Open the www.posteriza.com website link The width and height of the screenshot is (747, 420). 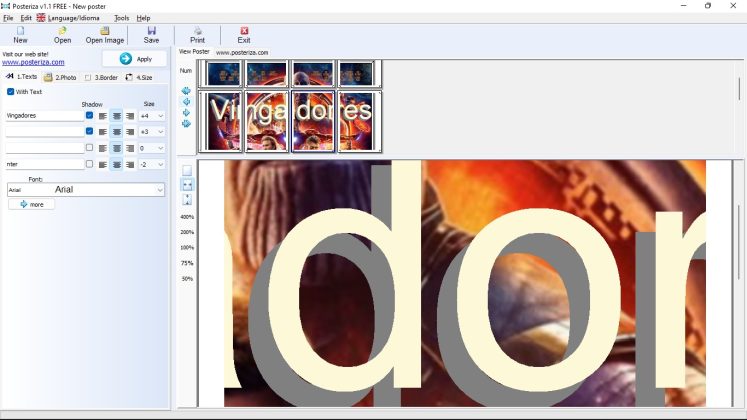coord(33,62)
